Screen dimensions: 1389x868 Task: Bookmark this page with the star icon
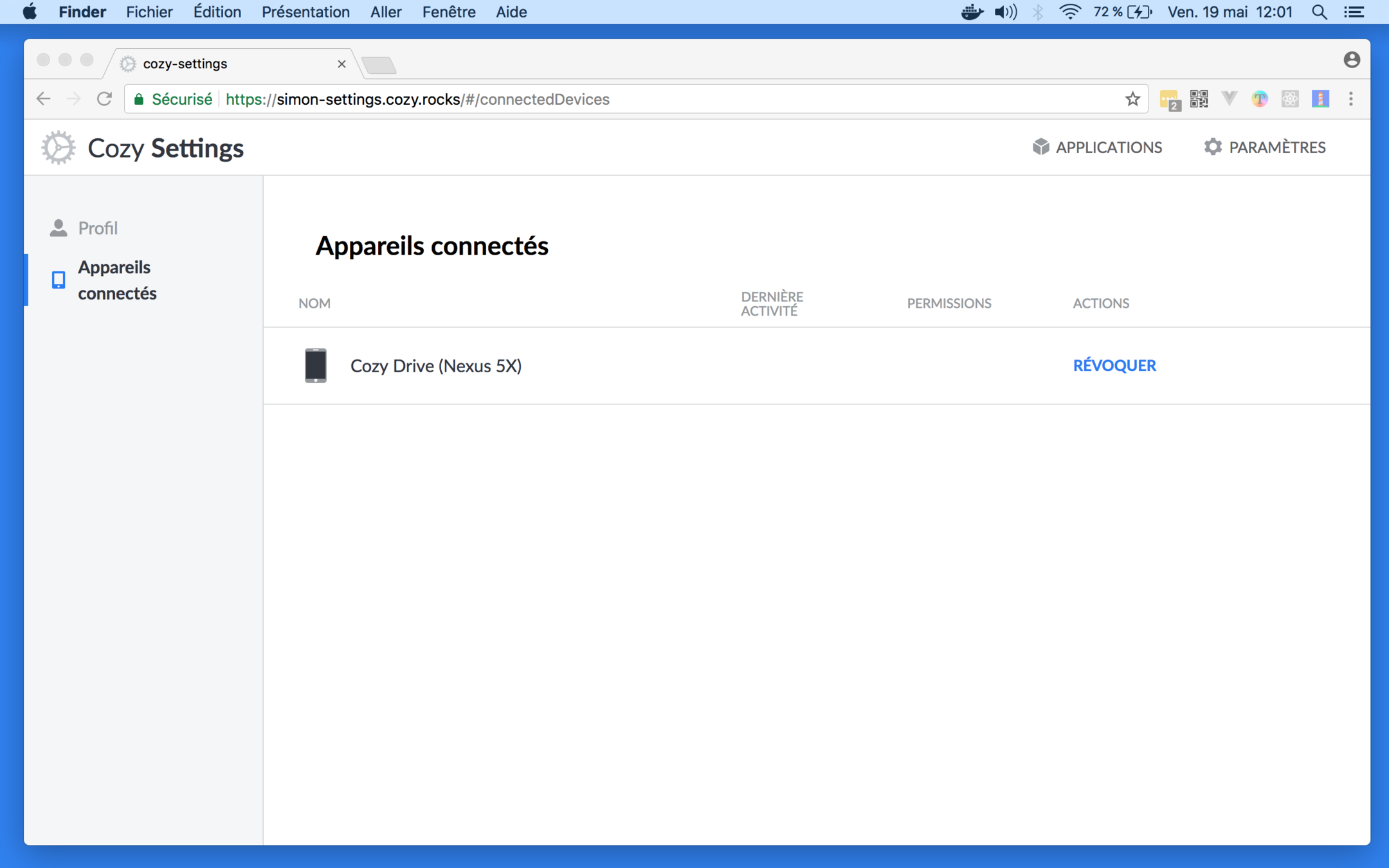1132,99
